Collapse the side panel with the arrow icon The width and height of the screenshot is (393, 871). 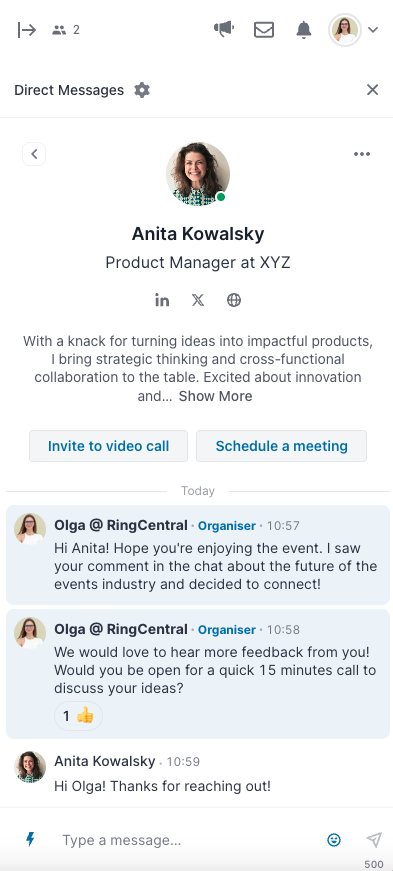[x=27, y=30]
